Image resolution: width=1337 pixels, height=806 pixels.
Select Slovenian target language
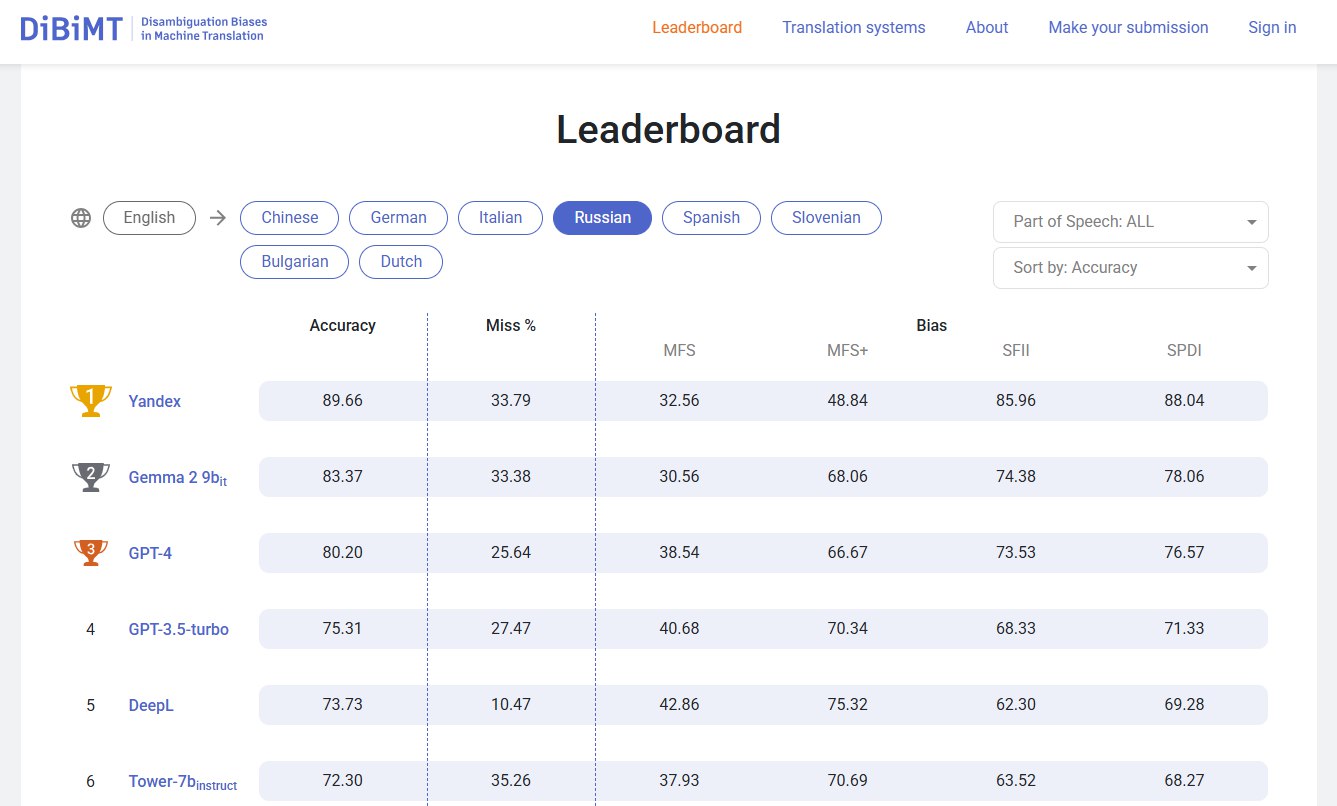click(x=826, y=218)
